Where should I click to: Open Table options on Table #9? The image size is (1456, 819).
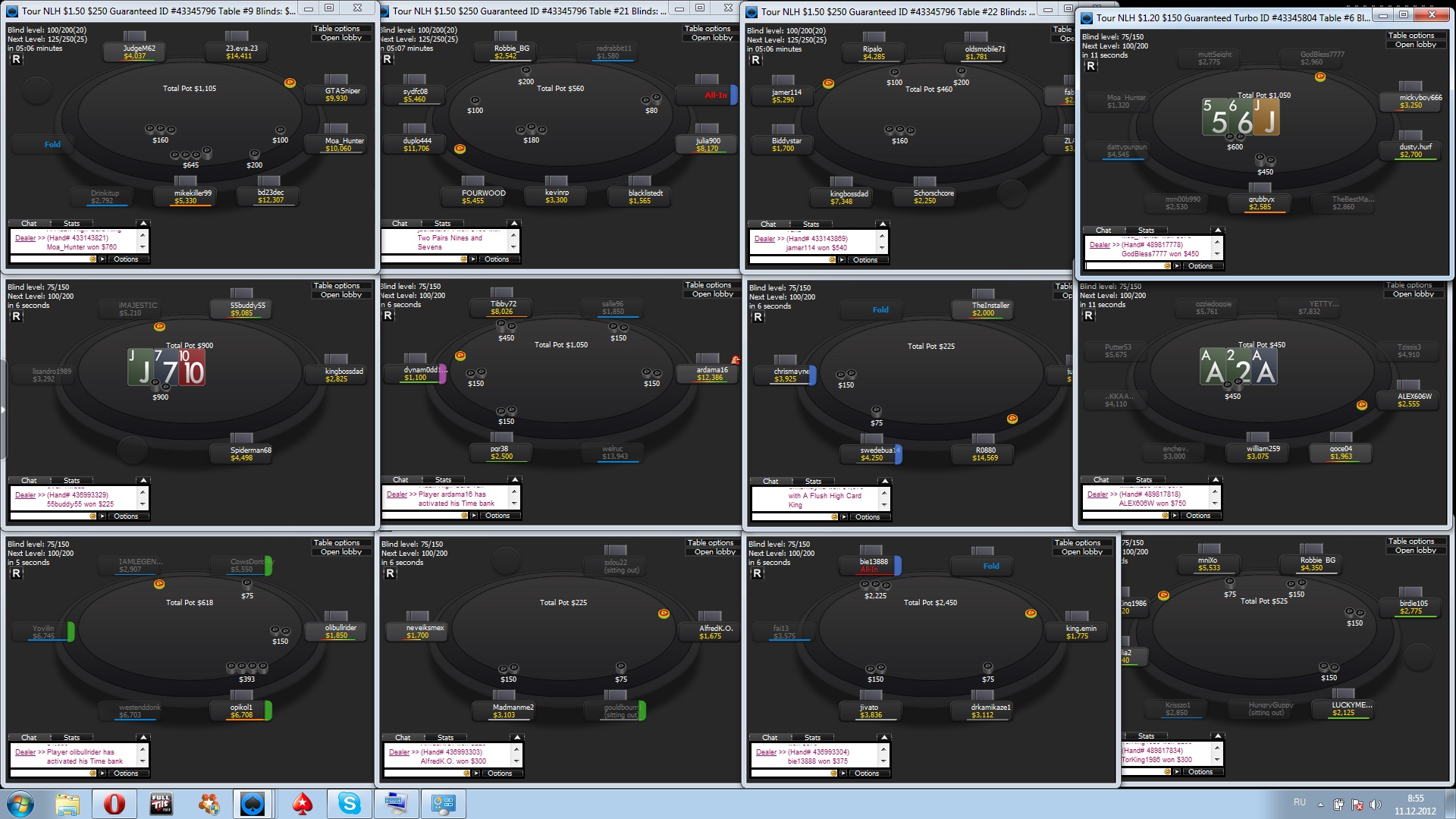(x=337, y=29)
